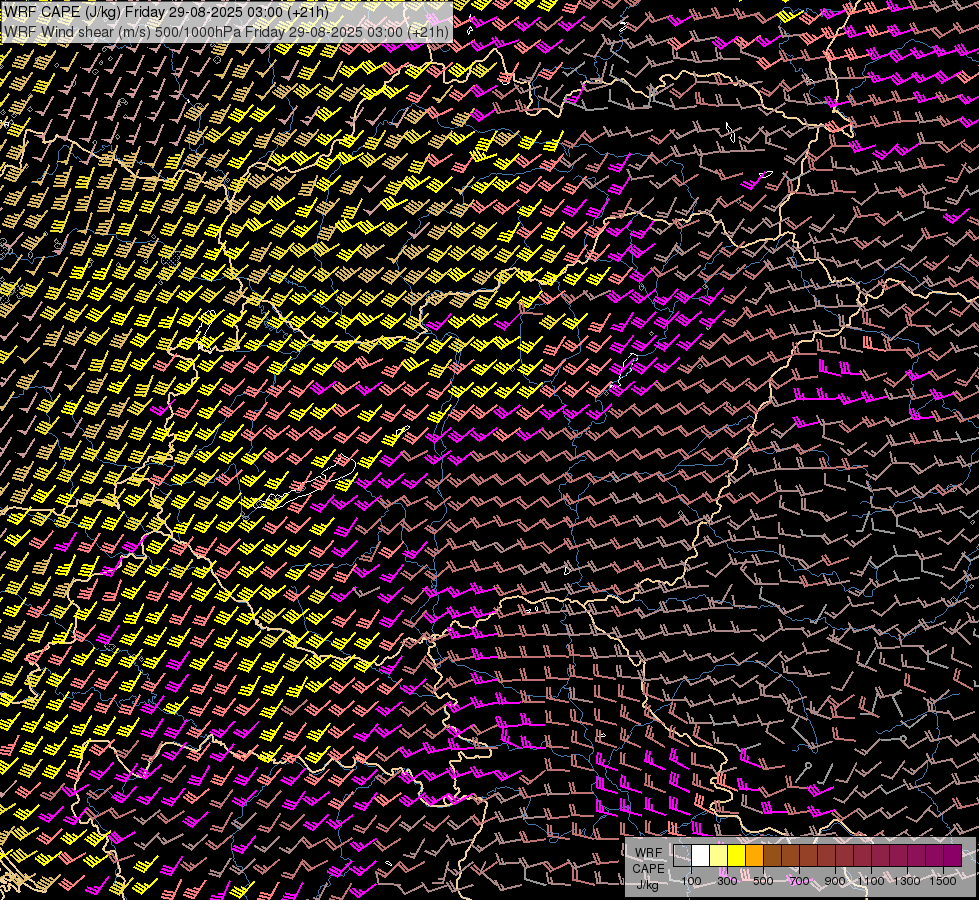The height and width of the screenshot is (900, 979).
Task: Click the legend value 100
Action: click(x=691, y=881)
